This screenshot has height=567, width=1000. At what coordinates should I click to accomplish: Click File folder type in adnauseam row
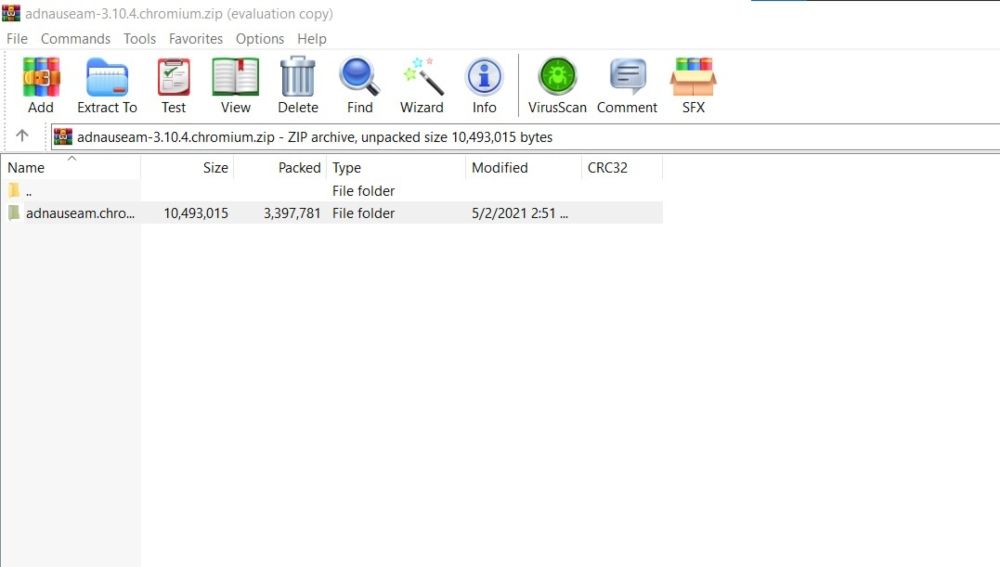coord(364,213)
